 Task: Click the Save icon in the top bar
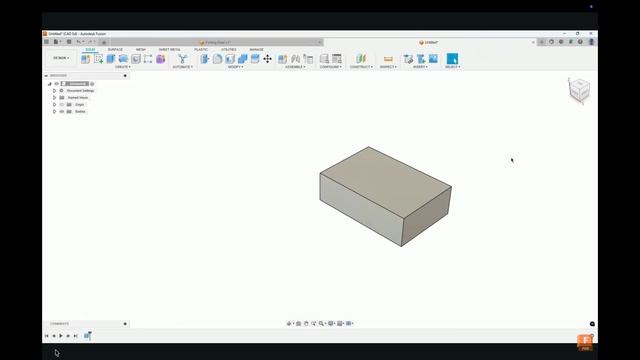tap(69, 42)
